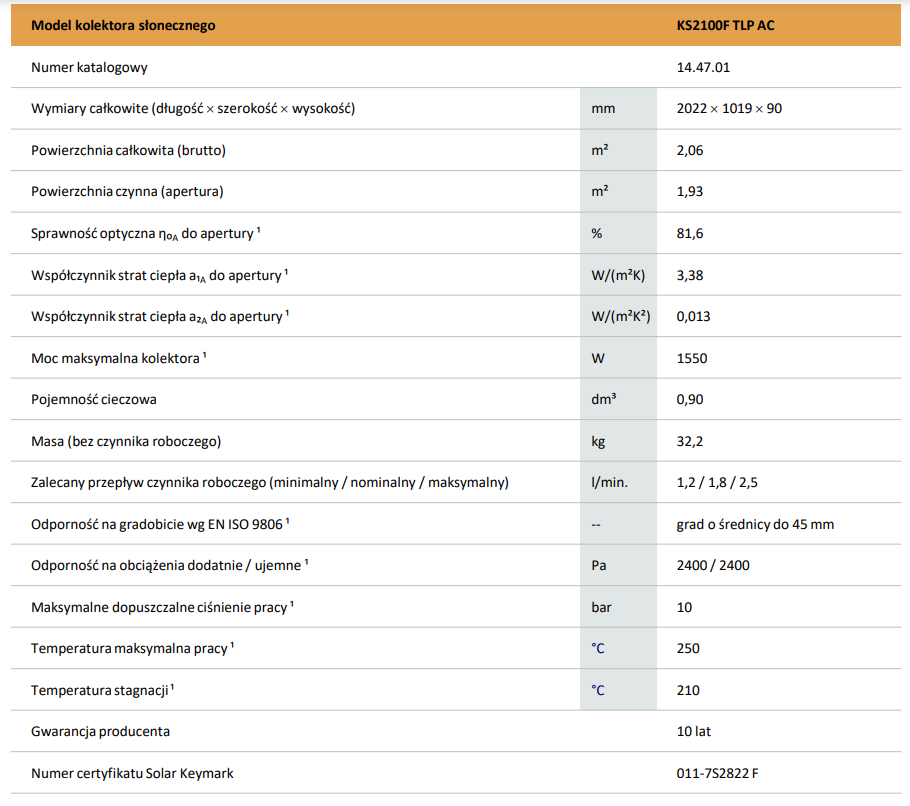
Task: Click the 'grad o średnicy do 45 mm' text
Action: pyautogui.click(x=755, y=524)
